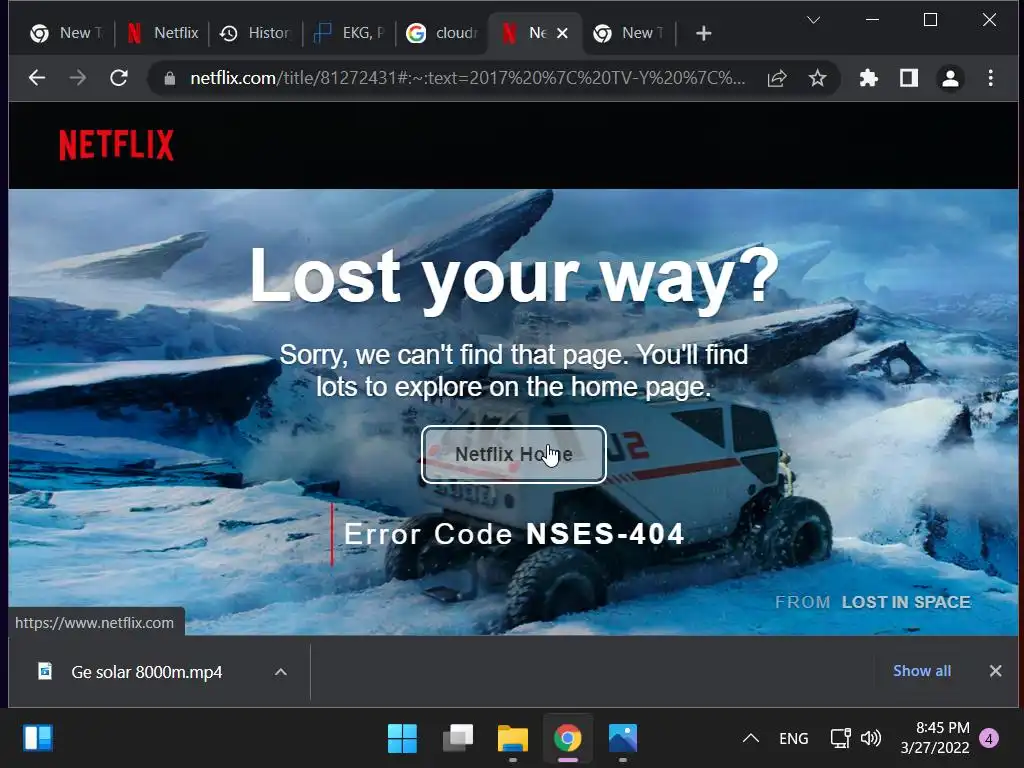The width and height of the screenshot is (1024, 768).
Task: Close the downloads bar
Action: click(995, 671)
